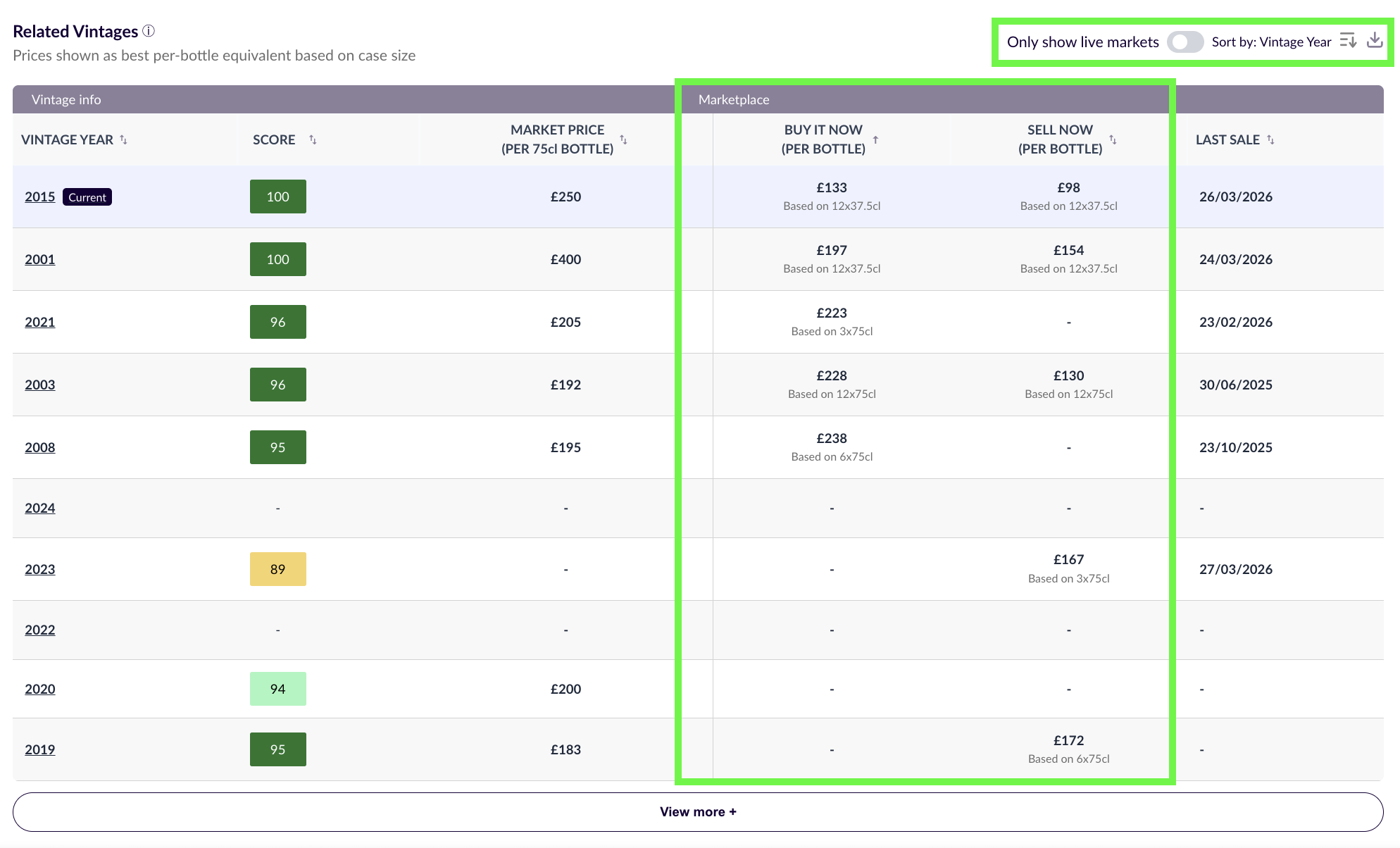Open the 2001 vintage details
Viewport: 1400px width, 848px height.
[39, 259]
